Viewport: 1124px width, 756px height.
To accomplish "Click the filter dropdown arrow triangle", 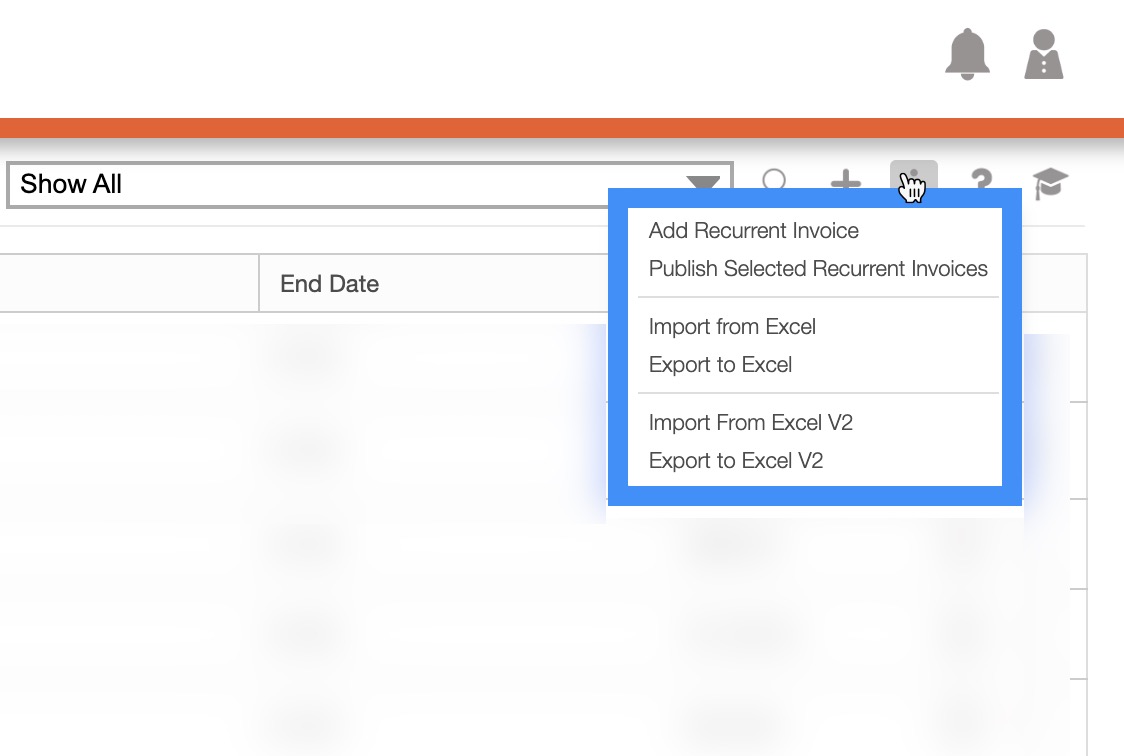I will pos(703,184).
